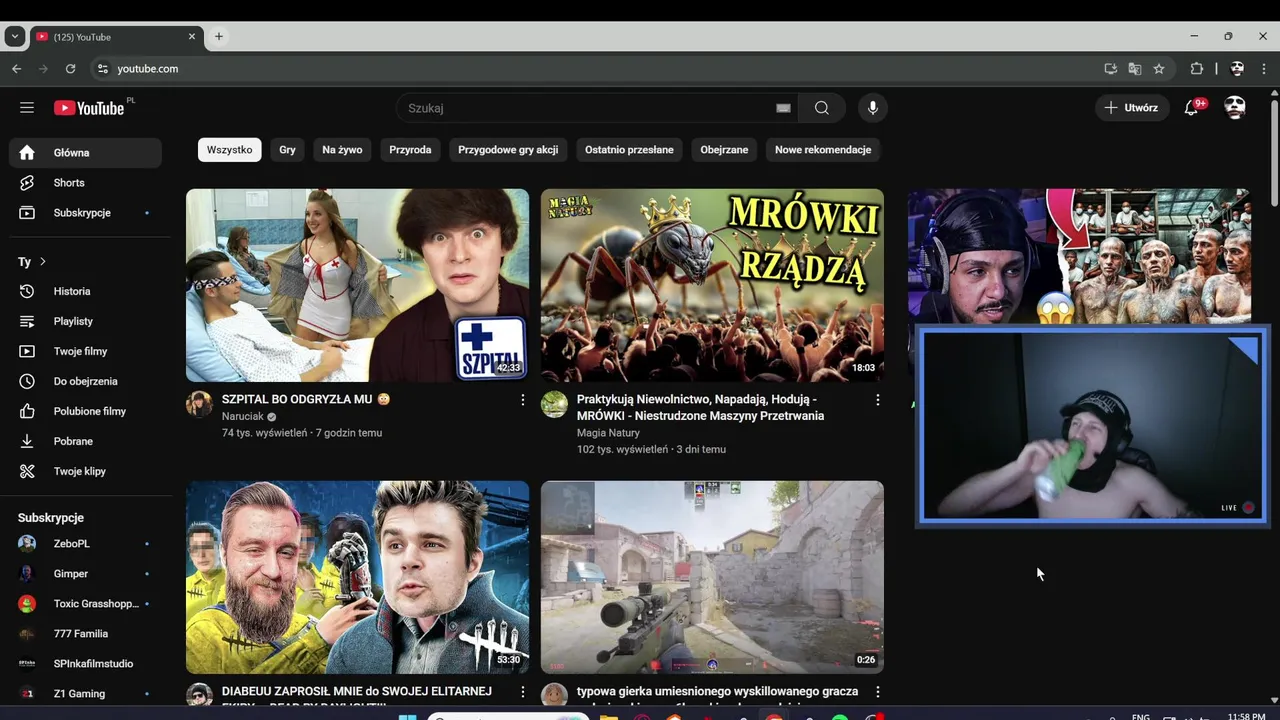Screen dimensions: 1280x720
Task: Go to Główna home
Action: click(x=85, y=153)
